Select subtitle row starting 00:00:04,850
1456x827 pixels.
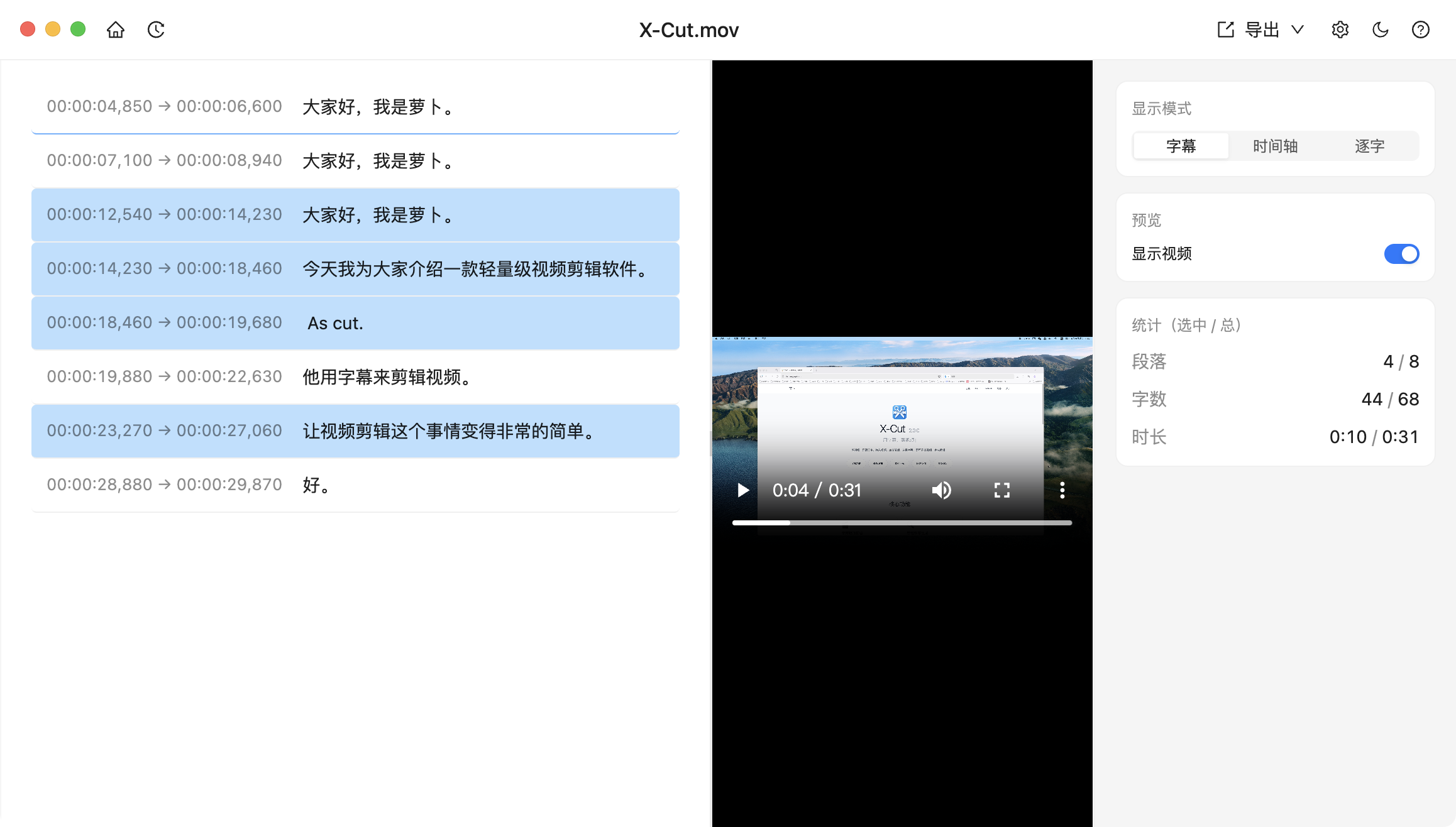tap(355, 107)
